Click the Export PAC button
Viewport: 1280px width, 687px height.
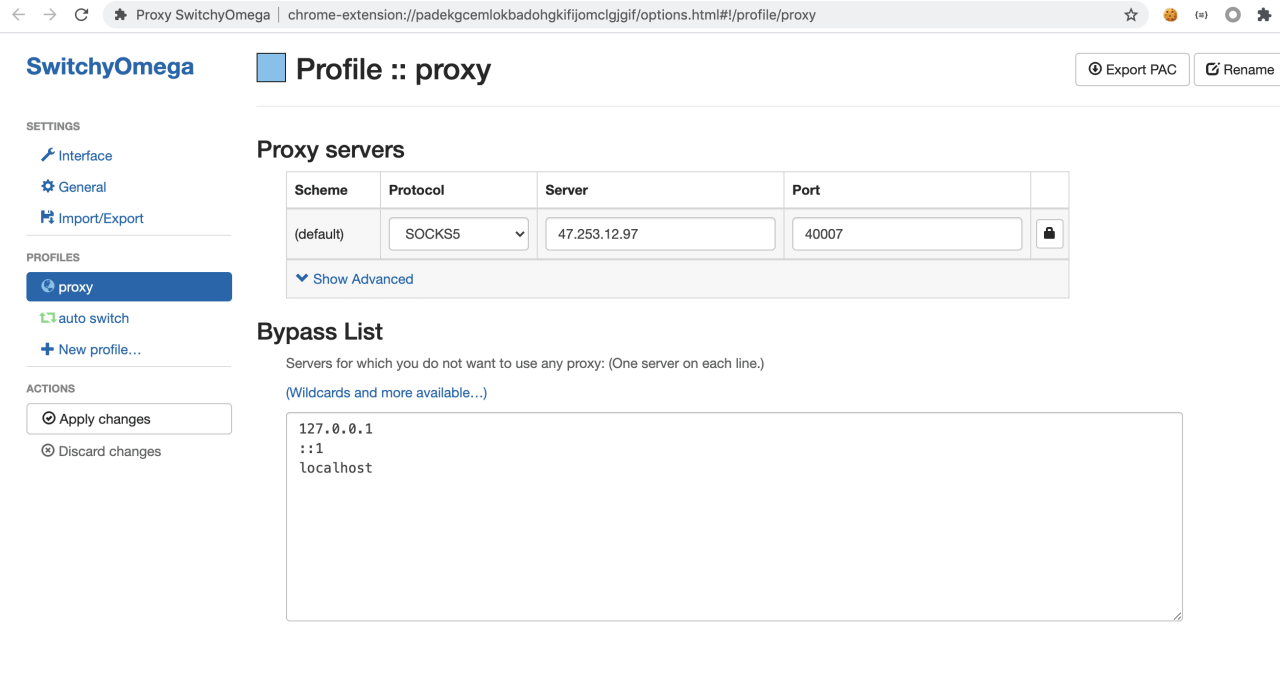(1132, 69)
